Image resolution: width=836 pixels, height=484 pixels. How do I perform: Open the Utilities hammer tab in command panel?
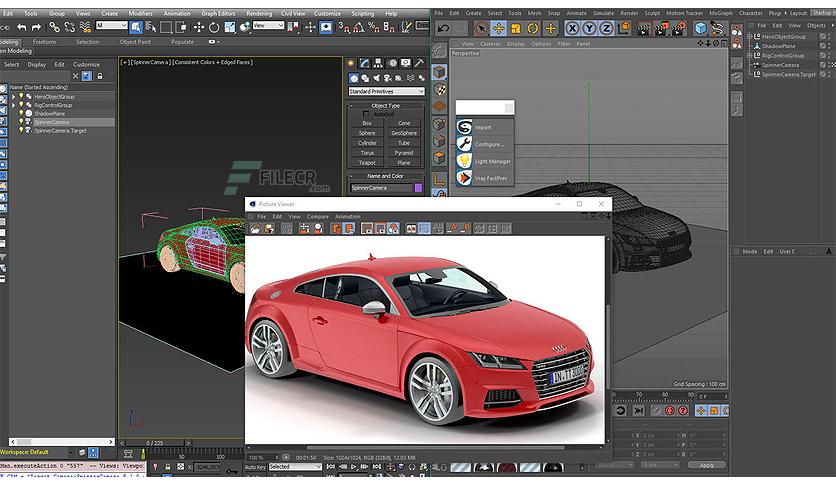click(x=420, y=63)
